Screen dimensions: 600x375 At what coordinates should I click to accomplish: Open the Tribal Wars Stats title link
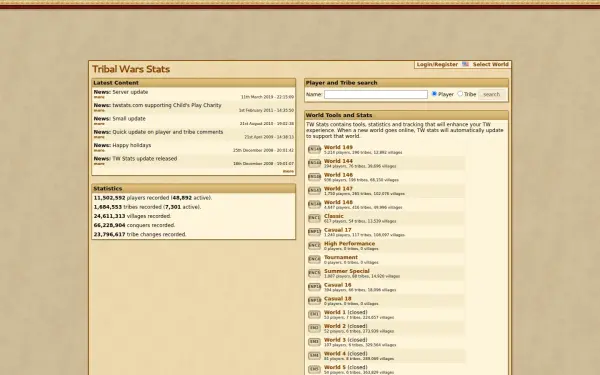(x=131, y=69)
